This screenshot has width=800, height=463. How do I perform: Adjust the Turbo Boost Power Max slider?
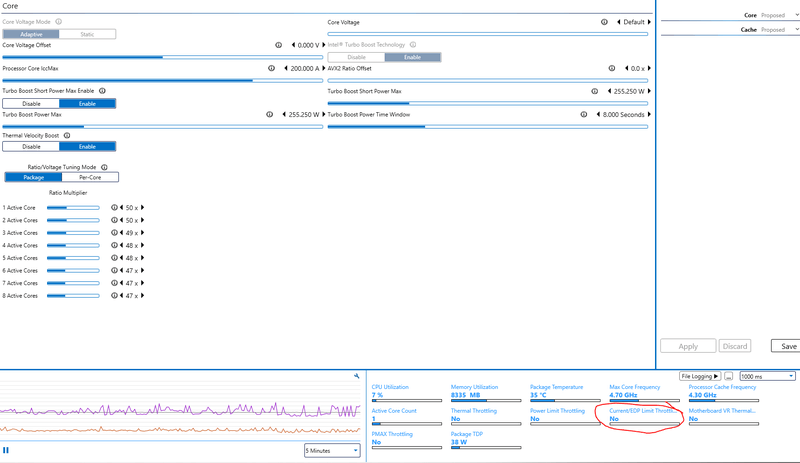(163, 127)
